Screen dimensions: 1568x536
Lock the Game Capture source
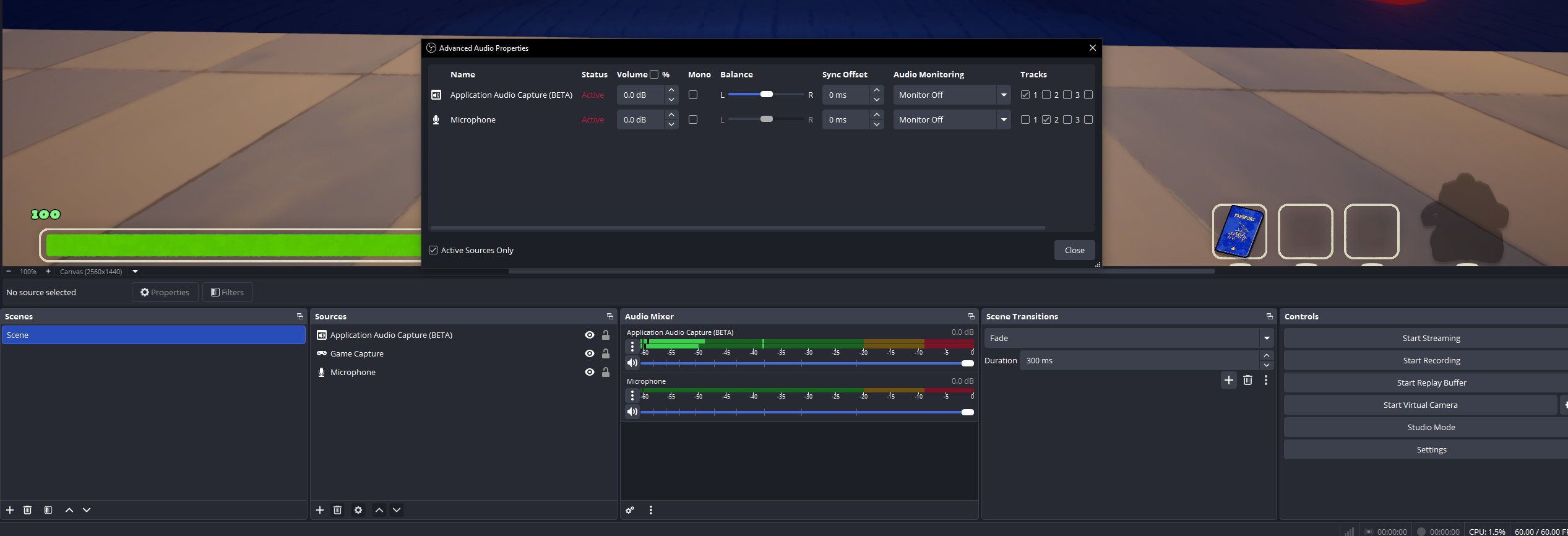606,353
